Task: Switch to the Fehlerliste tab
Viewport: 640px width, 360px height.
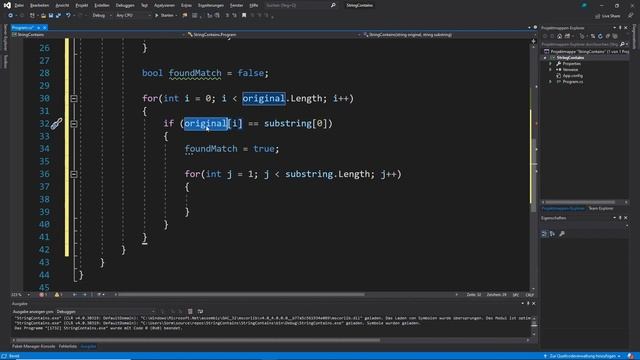Action: pos(68,346)
